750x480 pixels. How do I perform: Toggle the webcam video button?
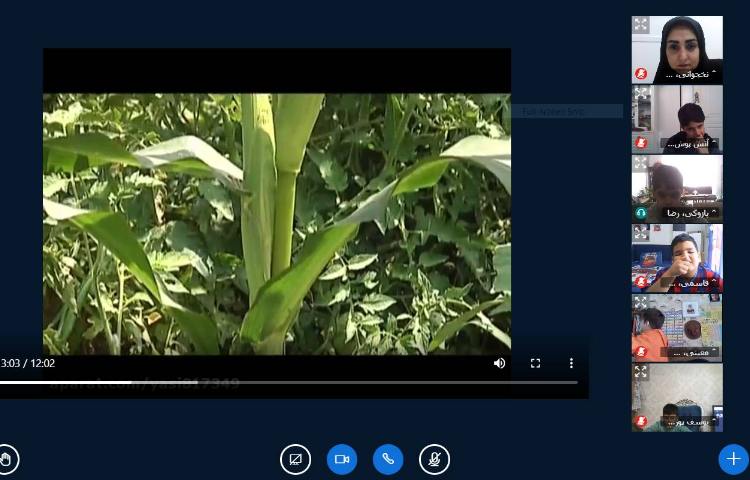[341, 459]
